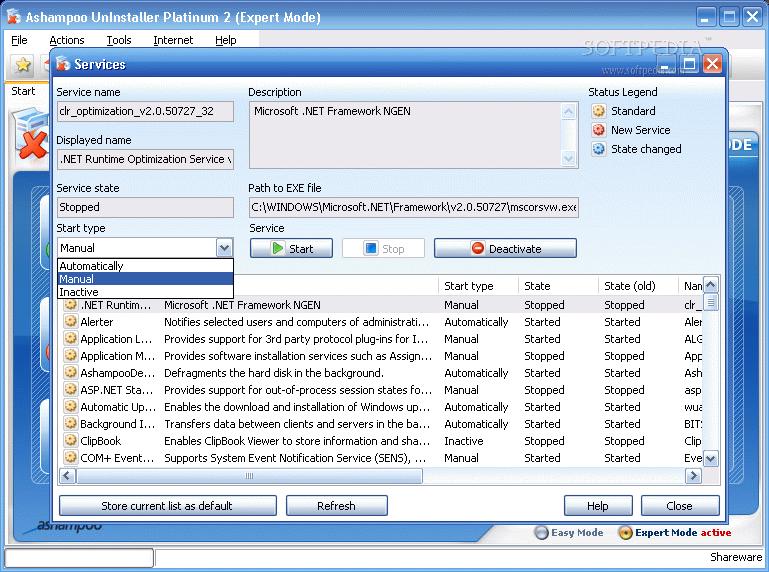This screenshot has width=769, height=572.
Task: Sort by the State (old) column header
Action: [x=638, y=286]
